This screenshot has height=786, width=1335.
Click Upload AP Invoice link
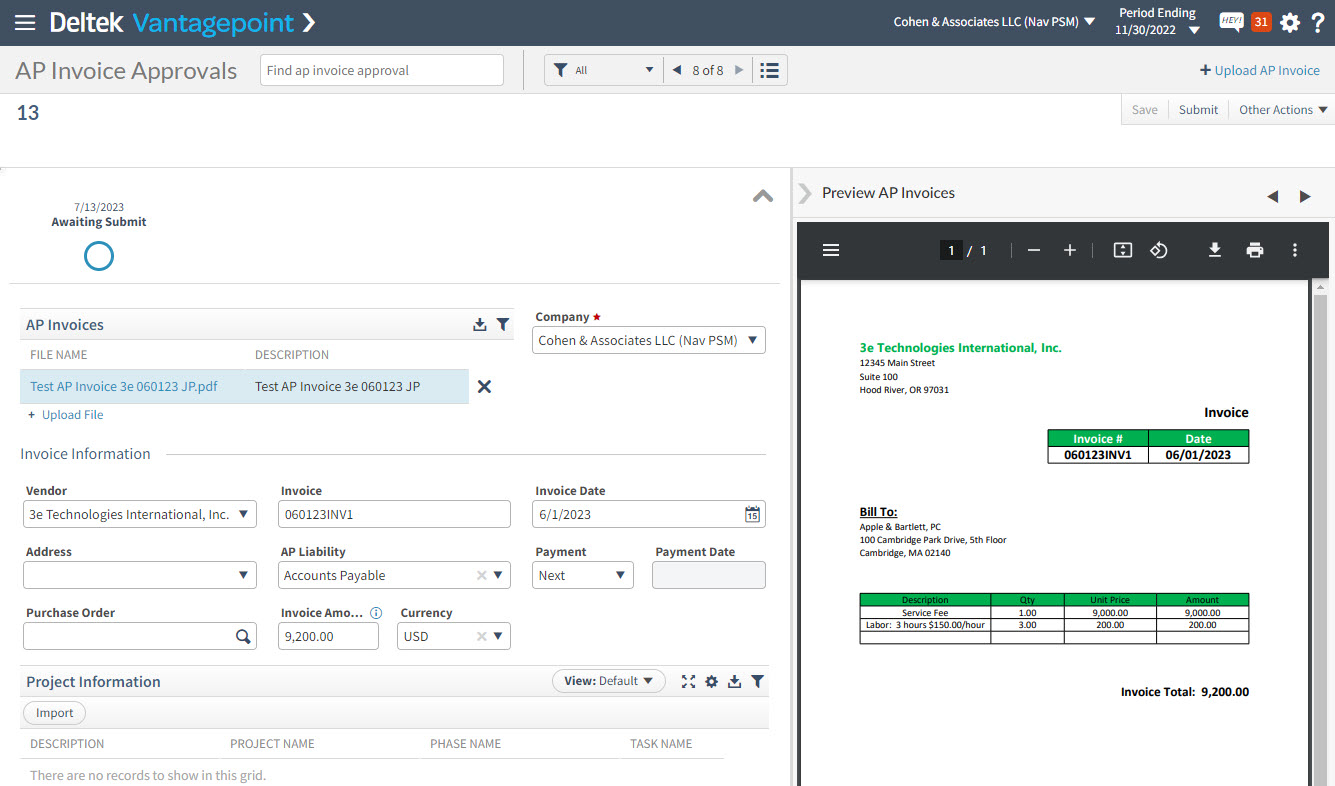(x=1260, y=70)
